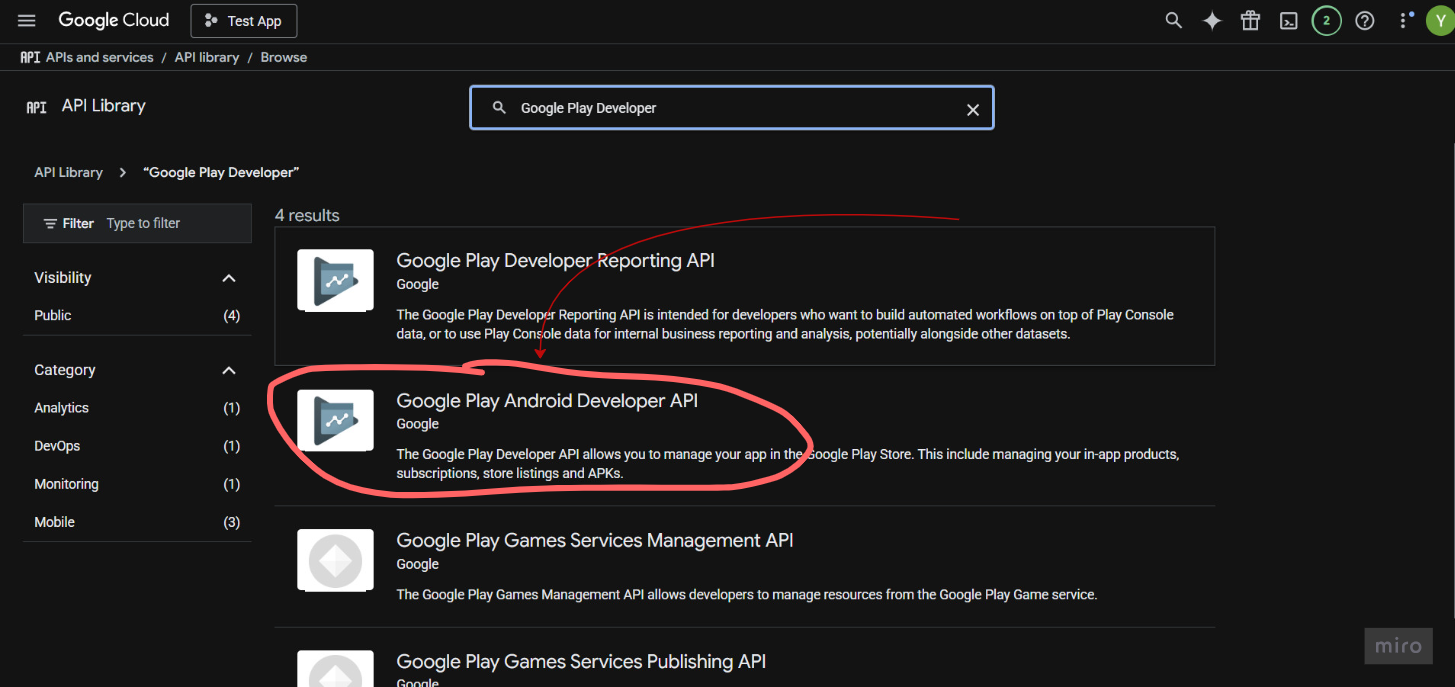
Task: Click the gift free trial icon
Action: tap(1250, 21)
